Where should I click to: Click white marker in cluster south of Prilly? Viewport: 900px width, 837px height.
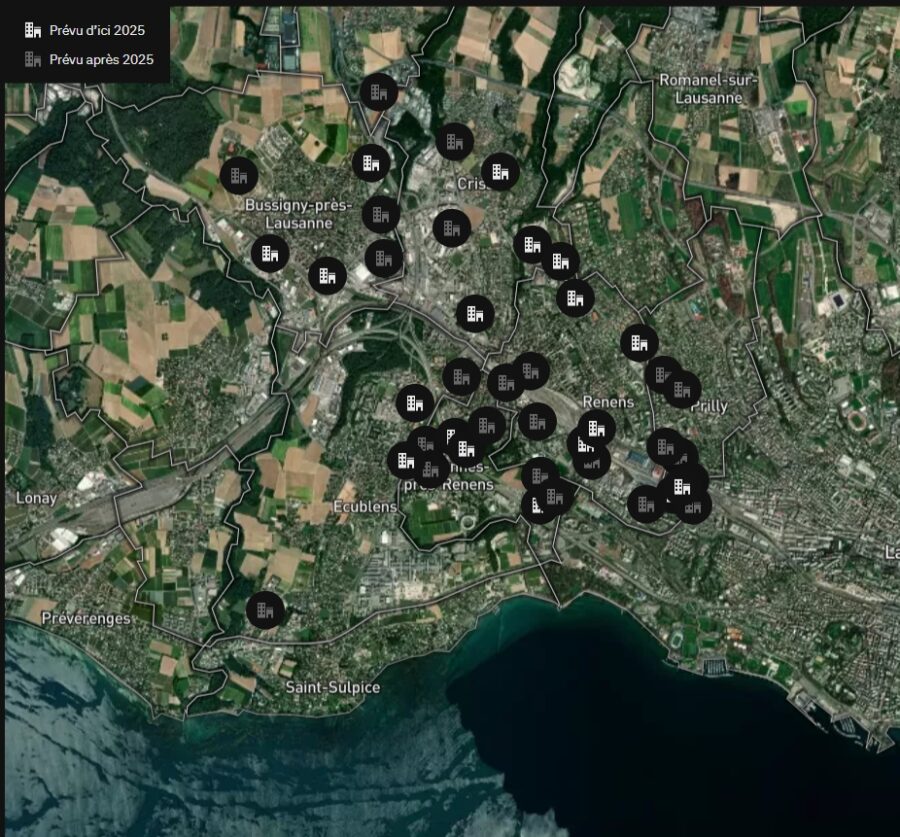(682, 486)
